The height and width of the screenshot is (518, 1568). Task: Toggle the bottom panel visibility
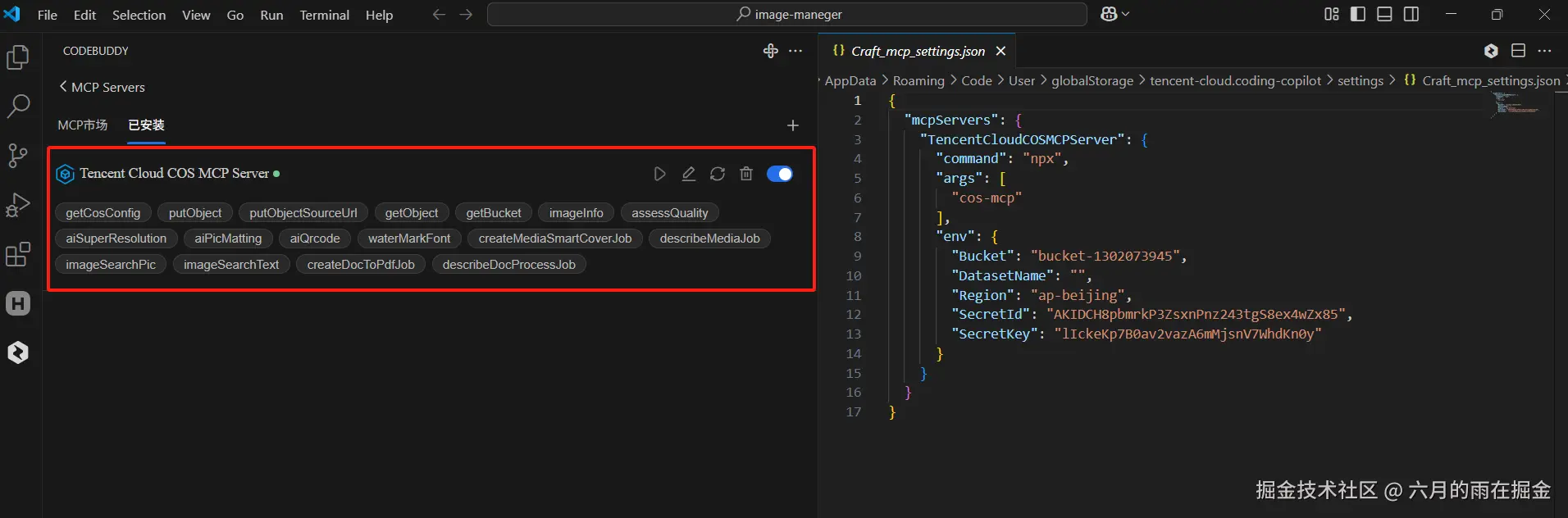coord(1384,14)
